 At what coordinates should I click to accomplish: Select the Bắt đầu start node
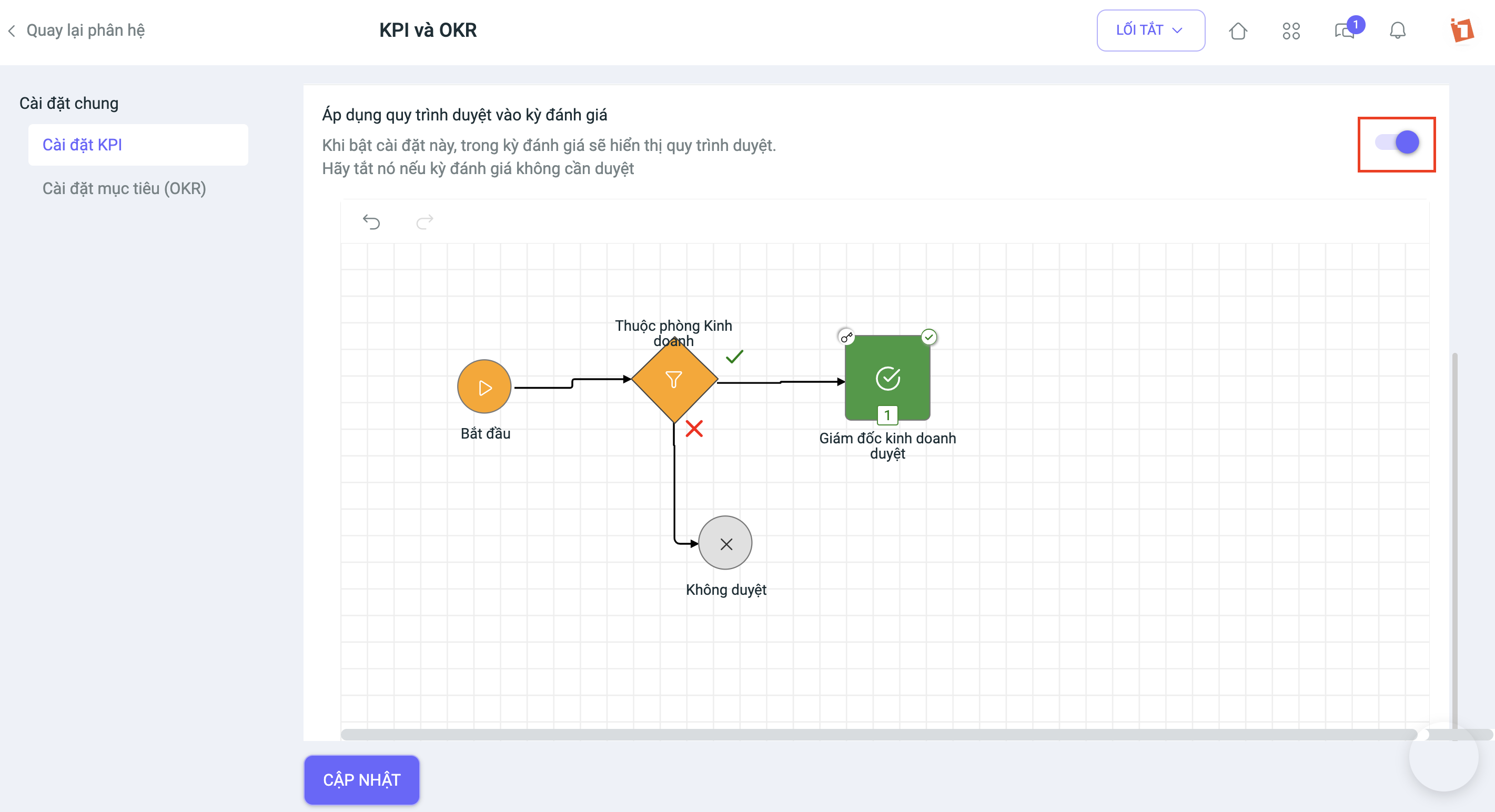click(x=484, y=387)
